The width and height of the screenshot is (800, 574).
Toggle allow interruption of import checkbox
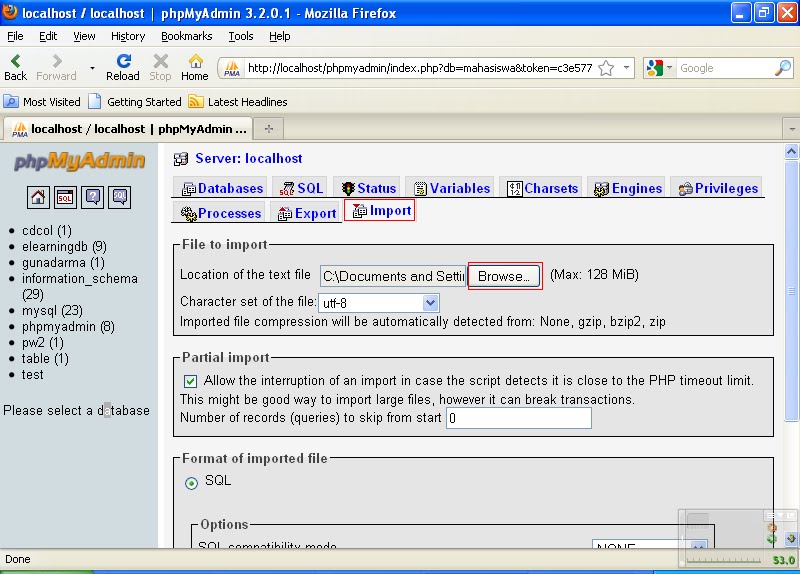pos(190,381)
